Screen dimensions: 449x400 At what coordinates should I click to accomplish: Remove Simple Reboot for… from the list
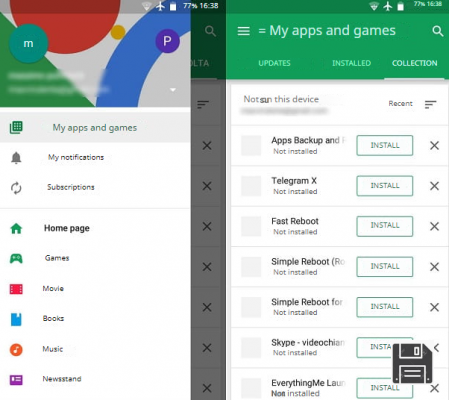pyautogui.click(x=434, y=307)
